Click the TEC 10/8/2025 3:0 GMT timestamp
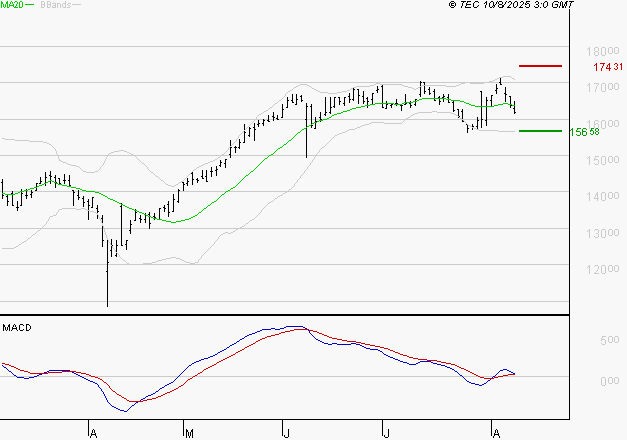This screenshot has width=627, height=440. coord(511,4)
